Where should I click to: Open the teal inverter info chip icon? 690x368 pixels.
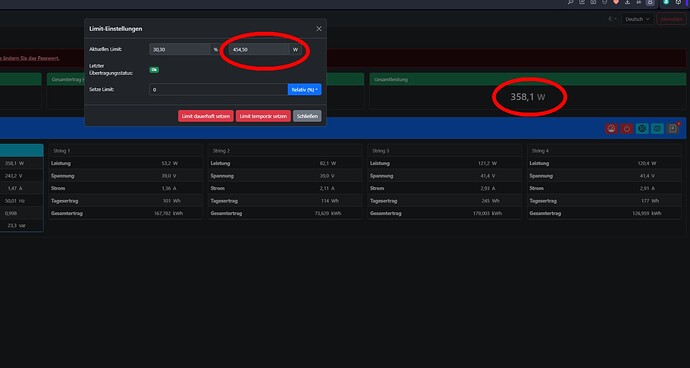click(x=642, y=129)
